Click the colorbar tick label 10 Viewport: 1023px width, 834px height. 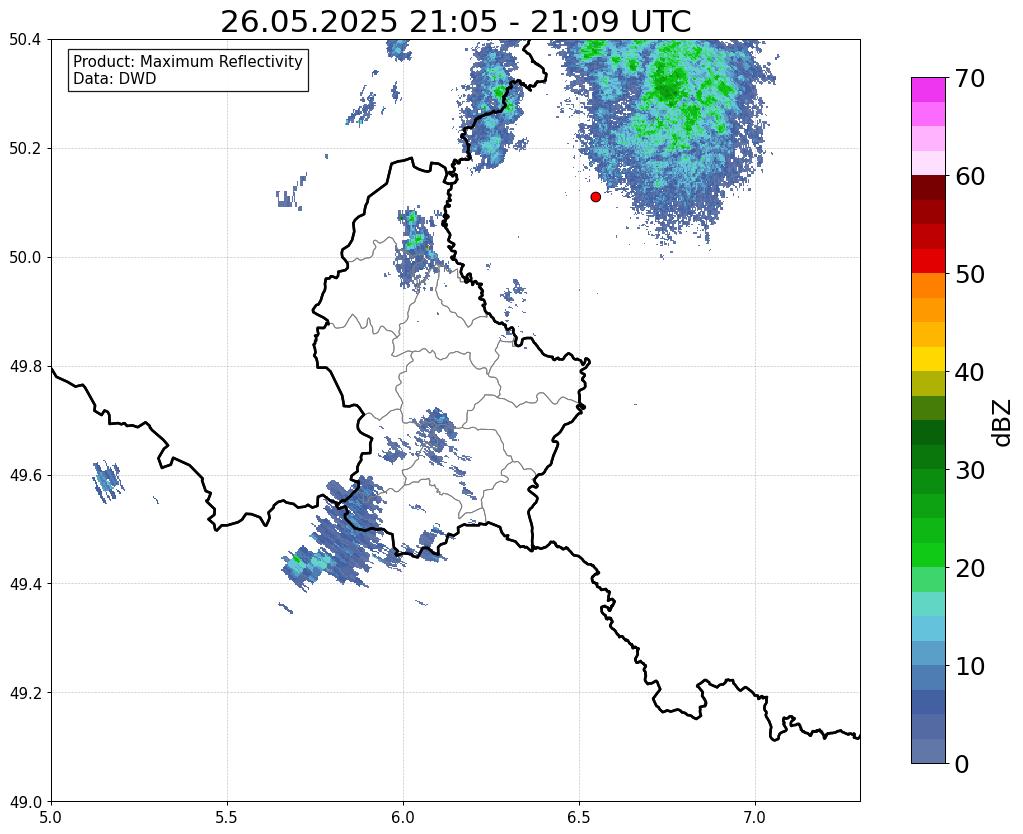click(970, 666)
